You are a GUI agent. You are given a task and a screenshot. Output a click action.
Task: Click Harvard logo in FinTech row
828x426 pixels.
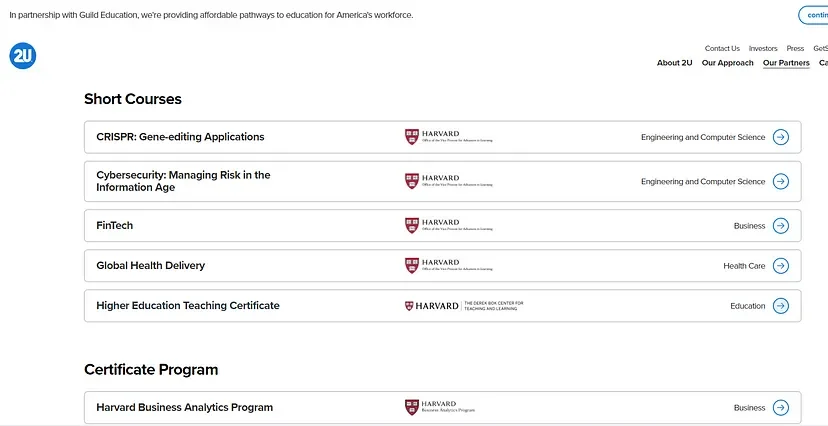point(448,226)
